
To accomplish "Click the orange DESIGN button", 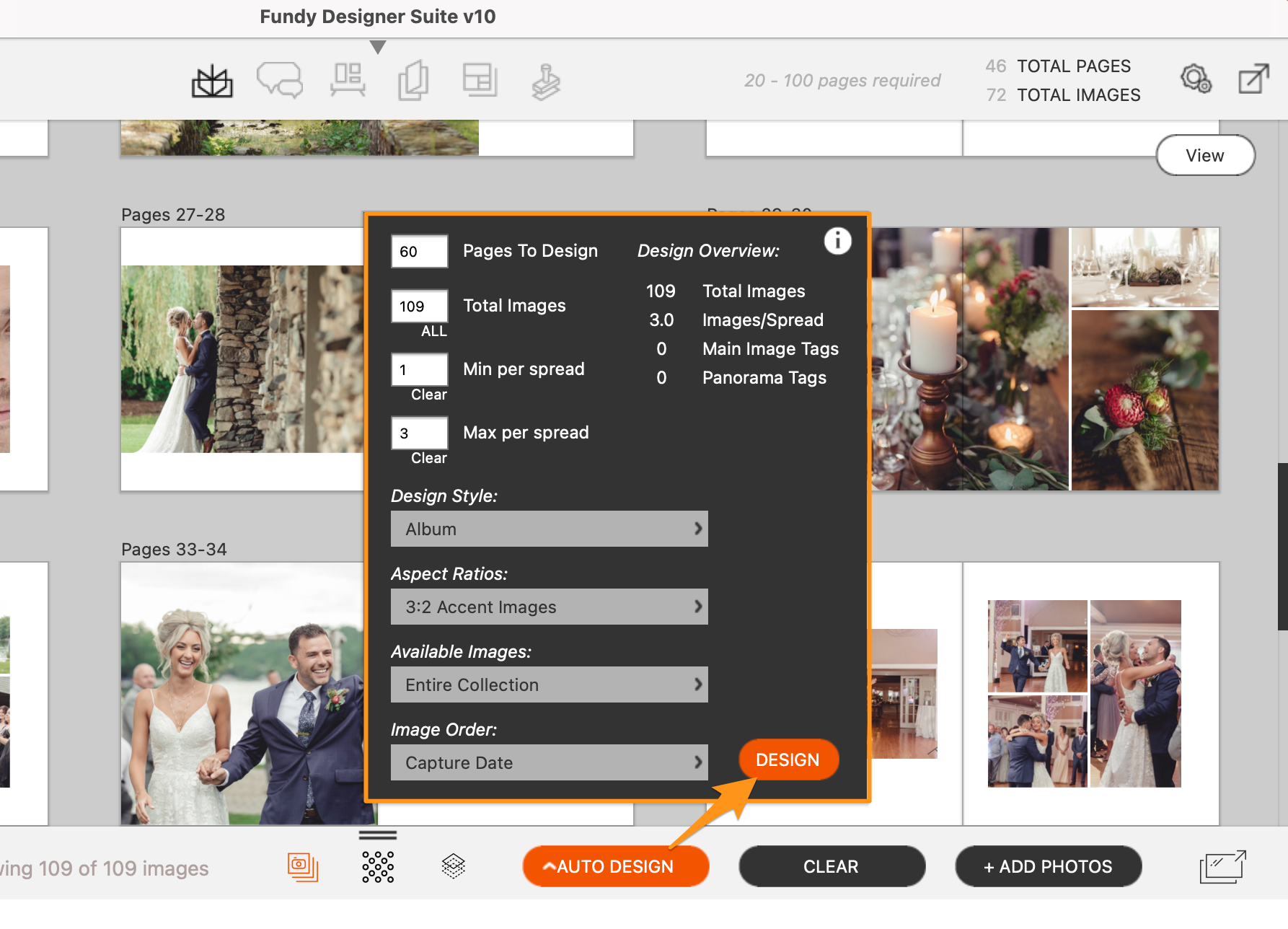I will point(788,760).
